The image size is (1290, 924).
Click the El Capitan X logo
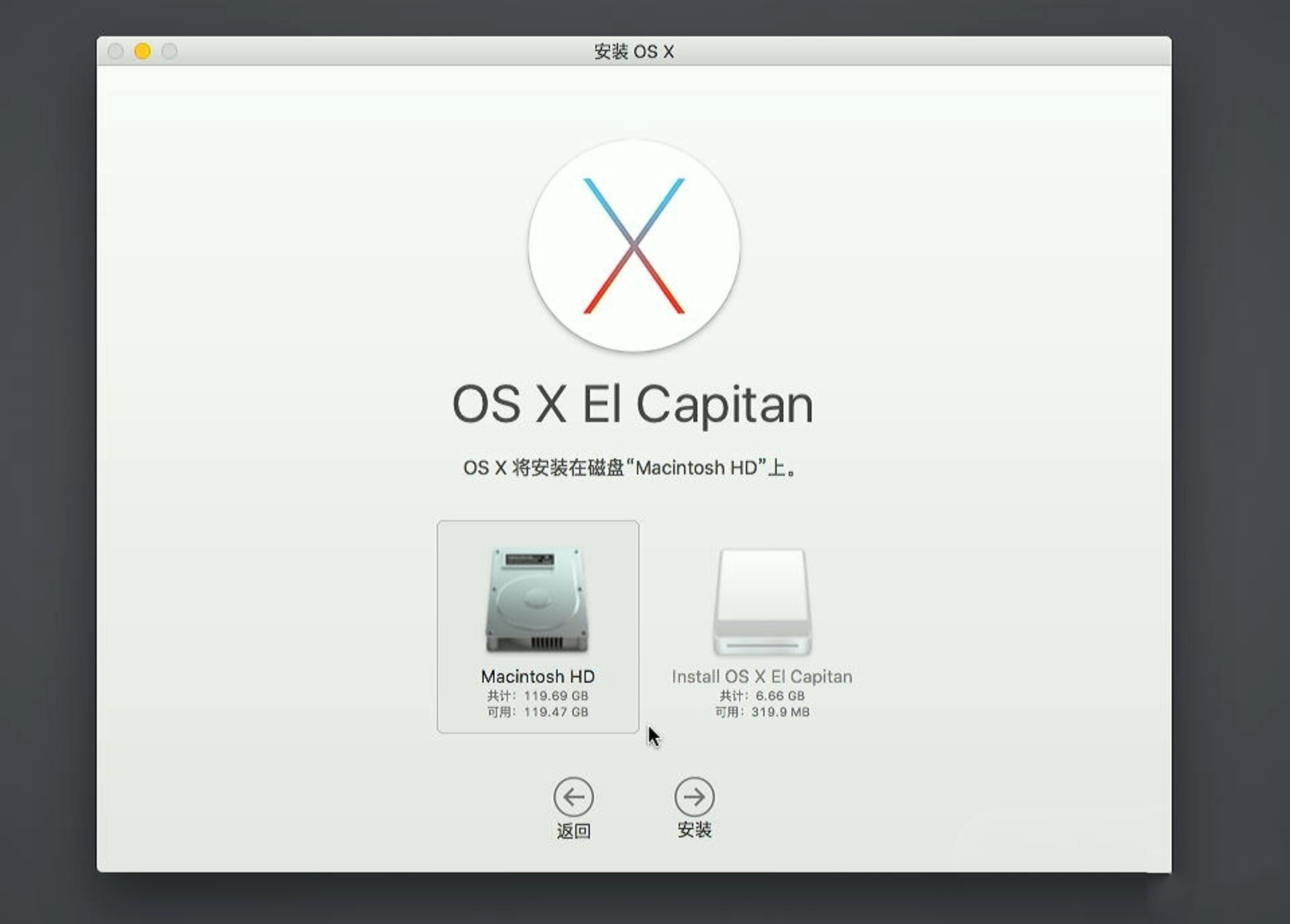point(634,246)
